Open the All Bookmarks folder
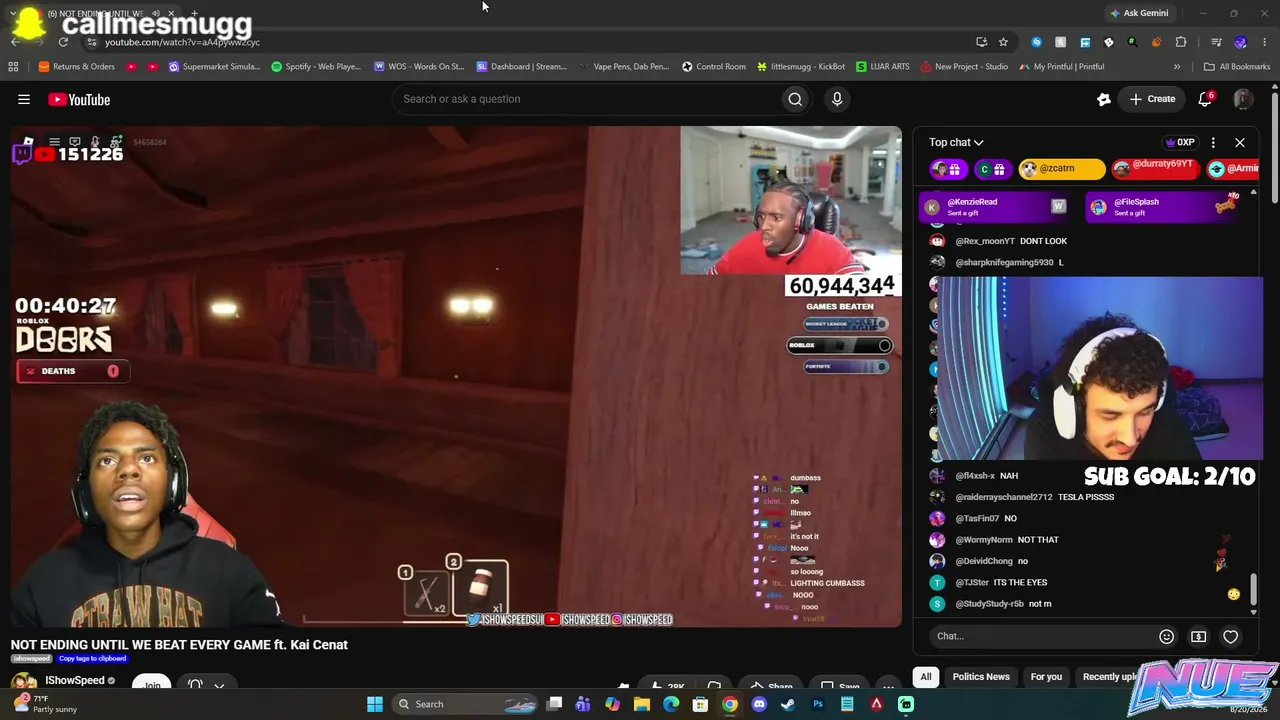1280x720 pixels. (1237, 67)
